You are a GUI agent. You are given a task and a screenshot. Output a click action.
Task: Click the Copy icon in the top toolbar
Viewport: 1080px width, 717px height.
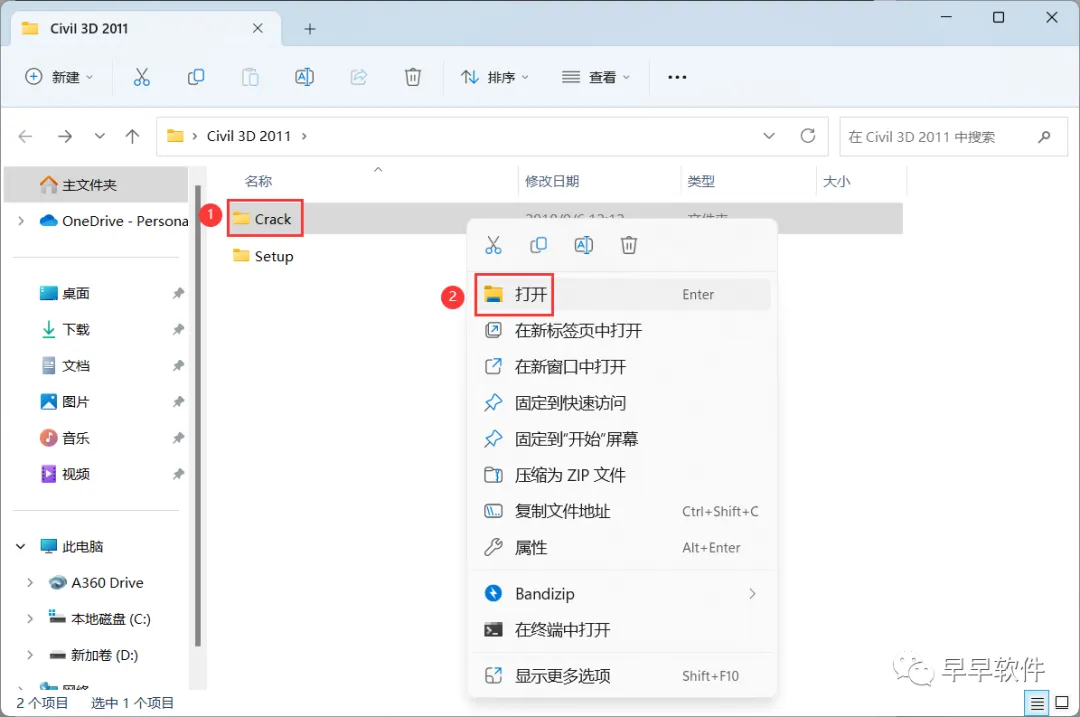pos(196,77)
